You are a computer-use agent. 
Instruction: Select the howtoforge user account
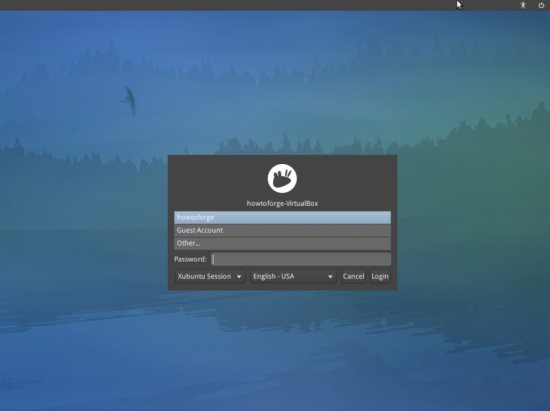point(282,217)
